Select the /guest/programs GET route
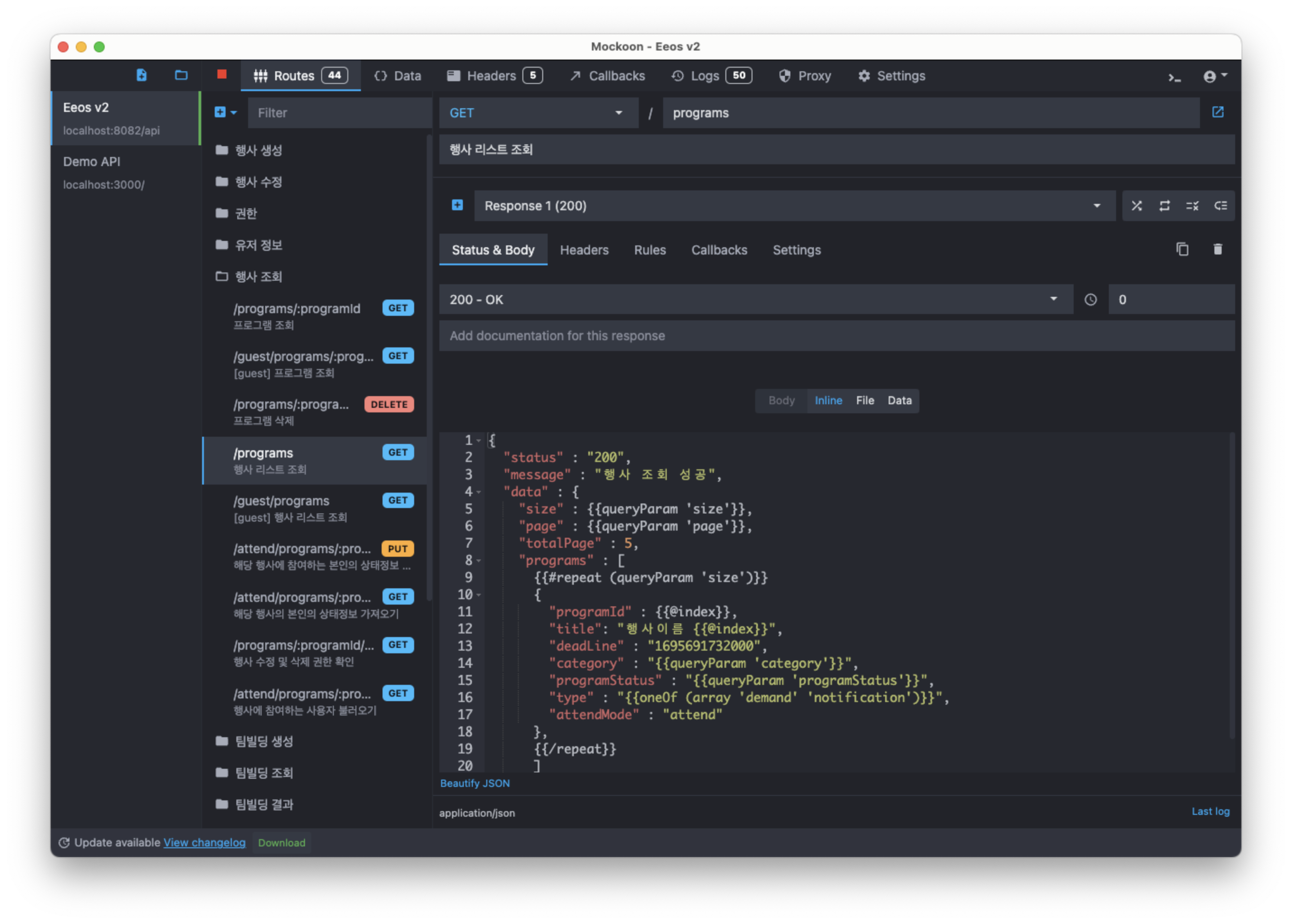This screenshot has width=1292, height=924. 314,508
